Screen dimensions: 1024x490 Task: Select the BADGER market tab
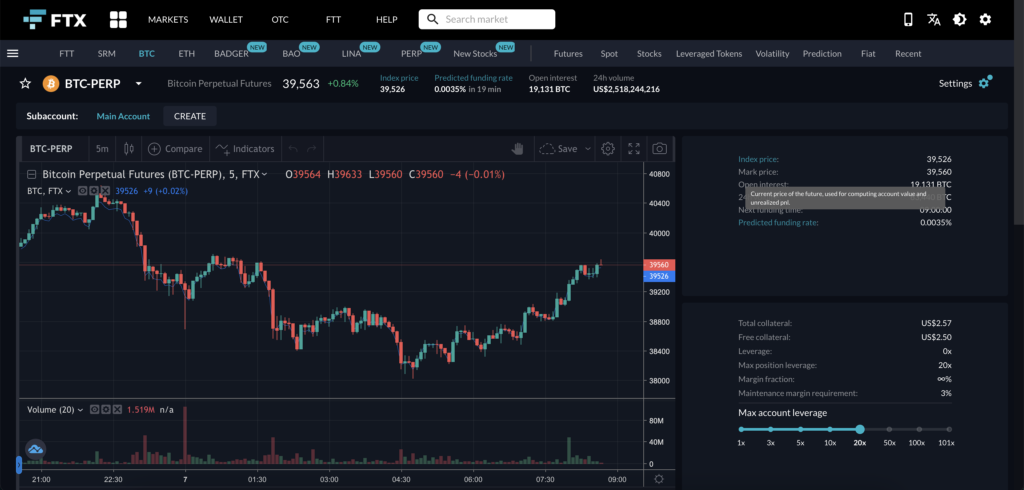231,54
